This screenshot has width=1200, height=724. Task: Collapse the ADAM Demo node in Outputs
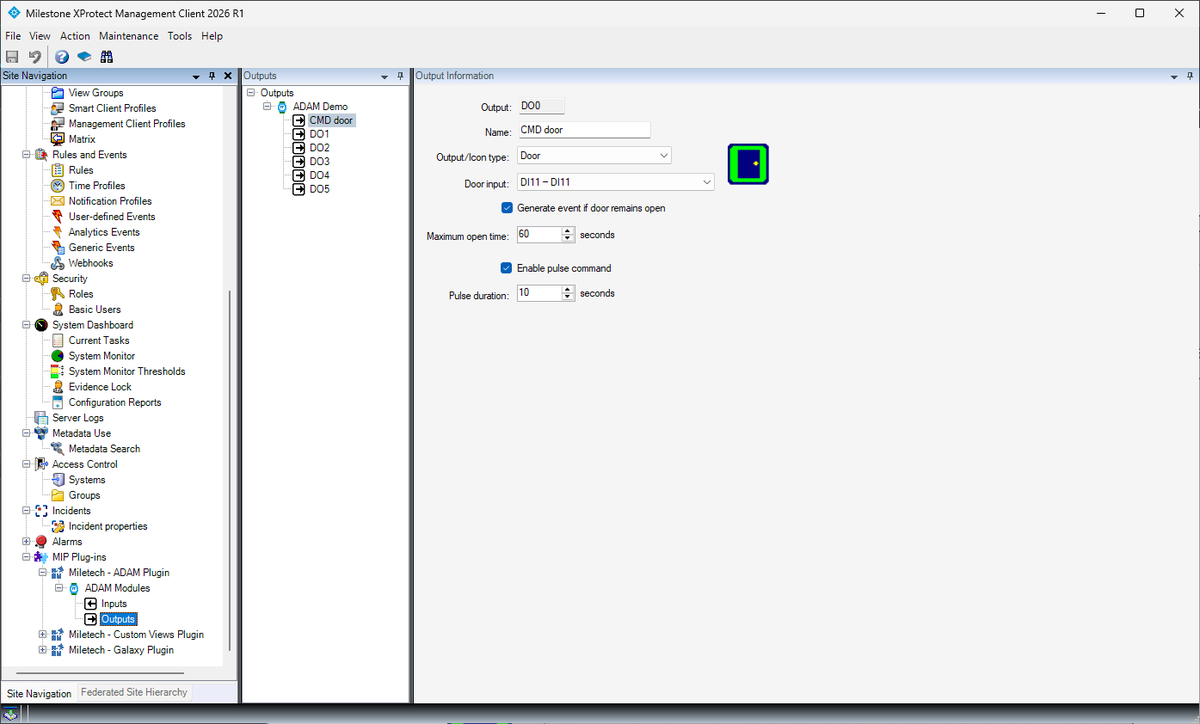pyautogui.click(x=267, y=107)
